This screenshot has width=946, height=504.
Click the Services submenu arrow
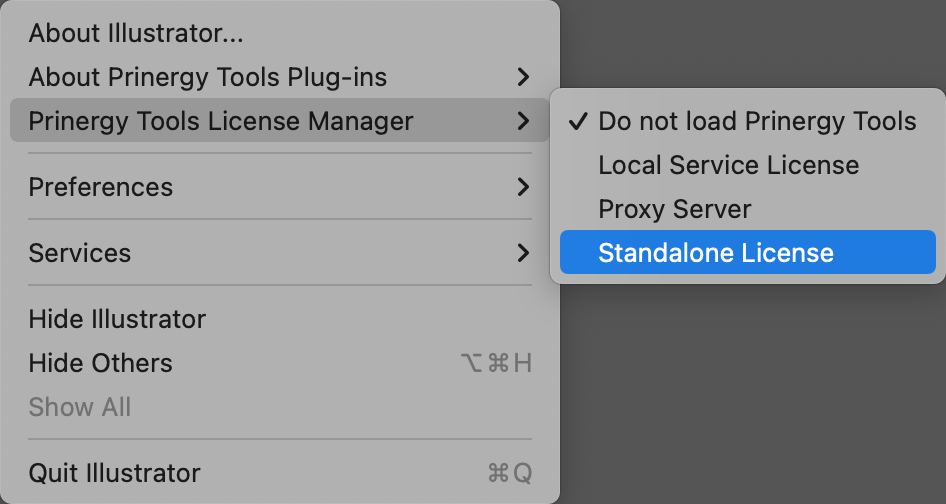pos(523,253)
